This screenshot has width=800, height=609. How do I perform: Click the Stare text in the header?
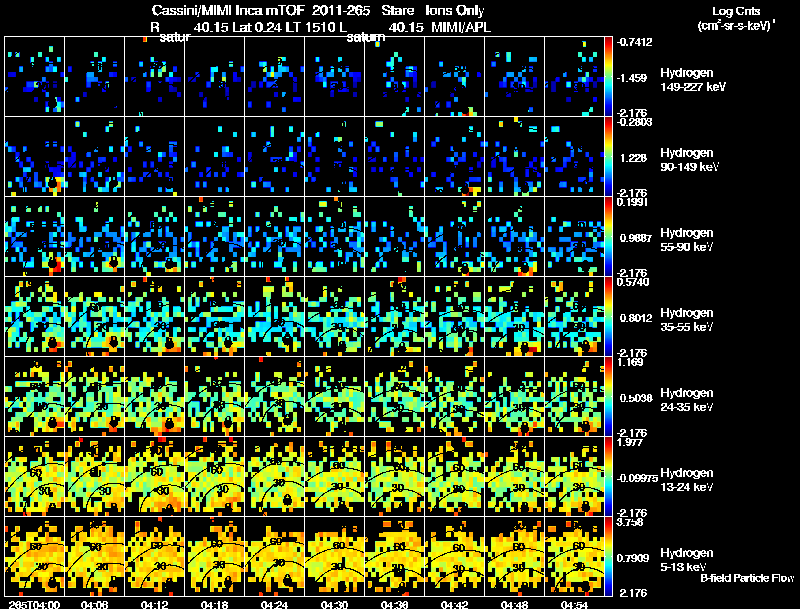click(x=399, y=10)
